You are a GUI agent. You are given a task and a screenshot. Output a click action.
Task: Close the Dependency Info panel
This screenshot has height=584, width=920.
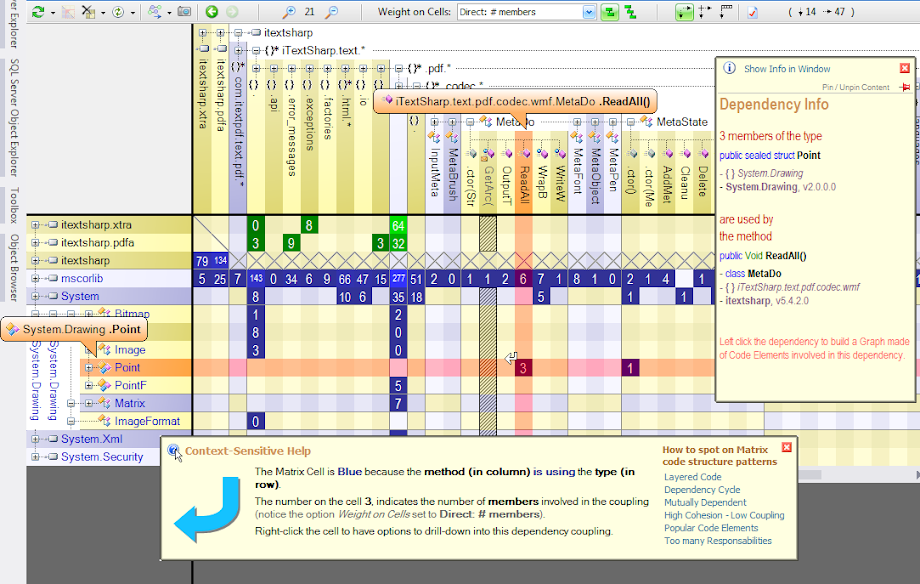coord(905,69)
